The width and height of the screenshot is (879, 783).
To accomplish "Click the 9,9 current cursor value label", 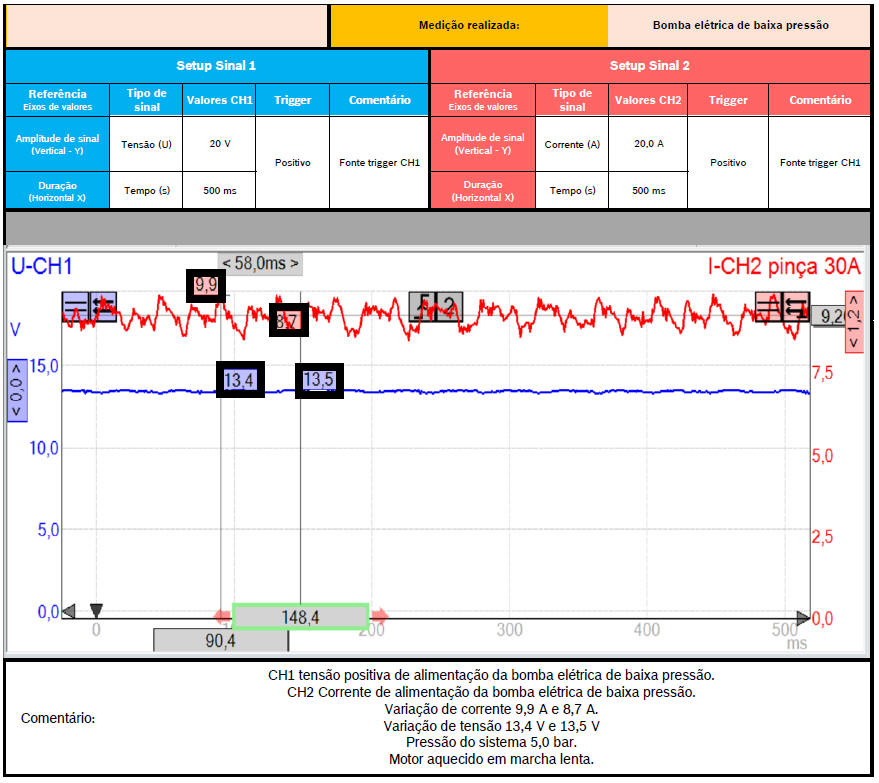I will [206, 286].
